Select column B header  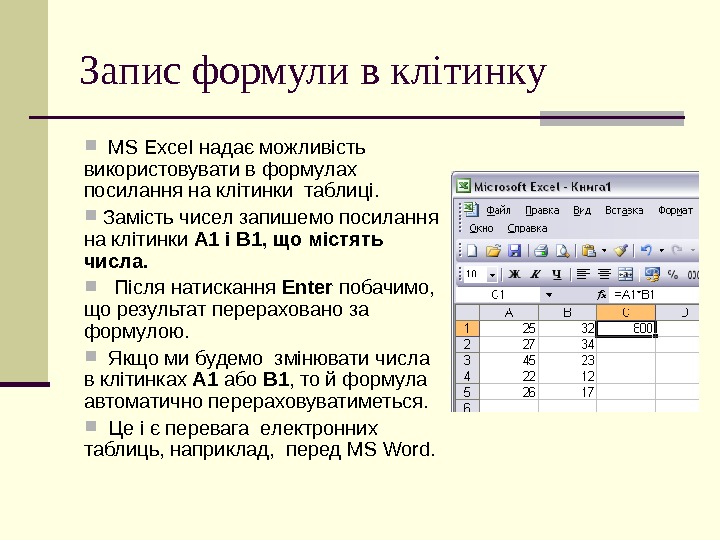(567, 313)
